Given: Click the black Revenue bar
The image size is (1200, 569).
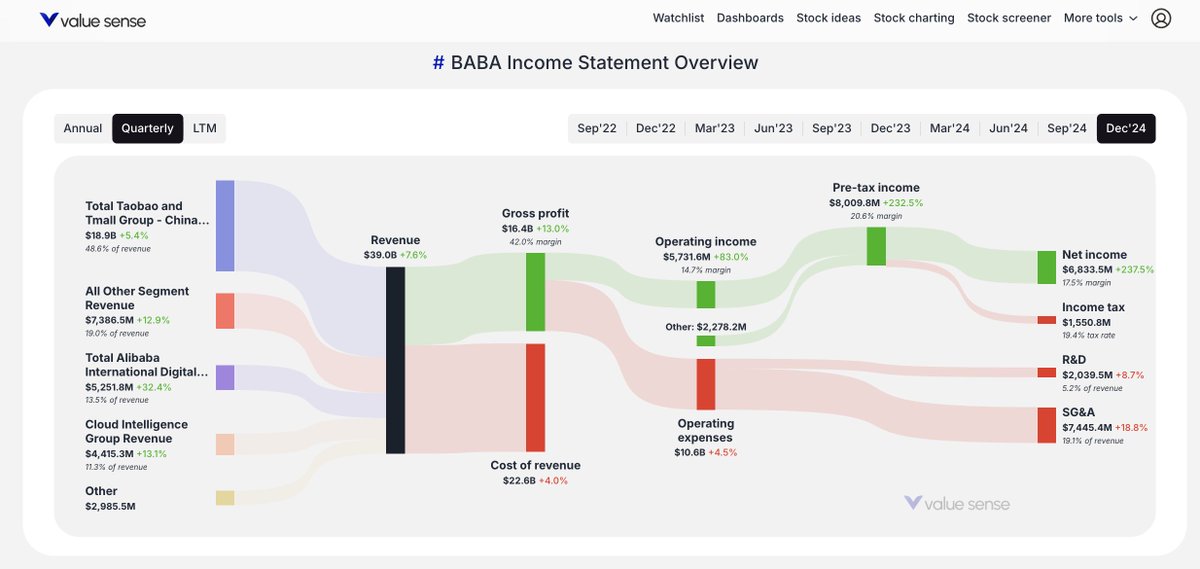Looking at the screenshot, I should (395, 360).
